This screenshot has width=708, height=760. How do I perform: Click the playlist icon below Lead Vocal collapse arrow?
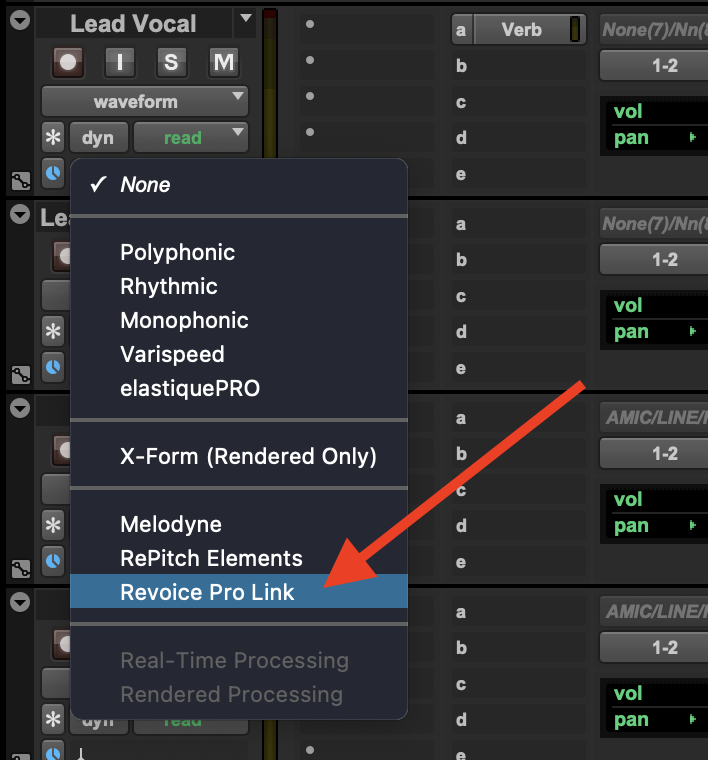tap(19, 181)
